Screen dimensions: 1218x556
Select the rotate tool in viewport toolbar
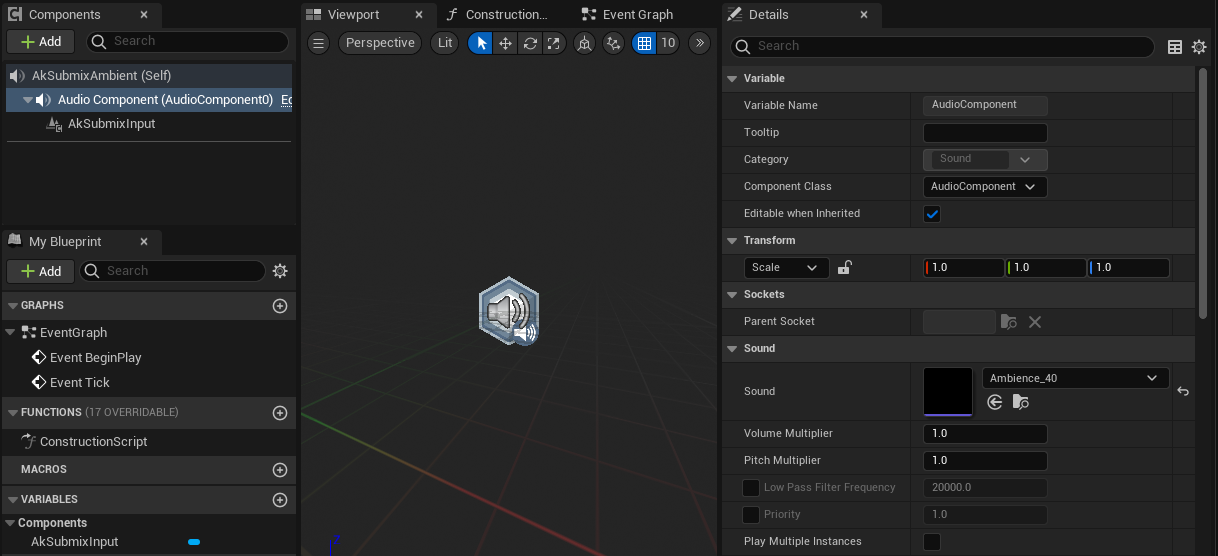pyautogui.click(x=530, y=43)
